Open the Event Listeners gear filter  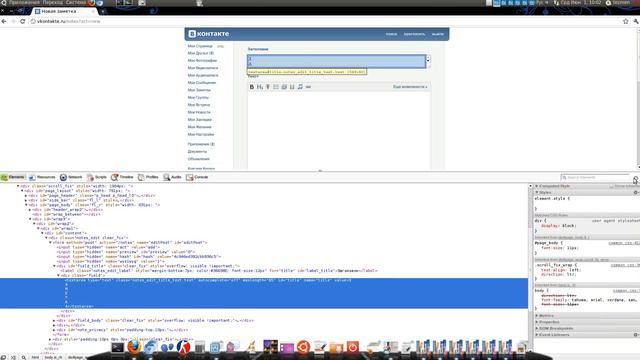click(x=636, y=335)
